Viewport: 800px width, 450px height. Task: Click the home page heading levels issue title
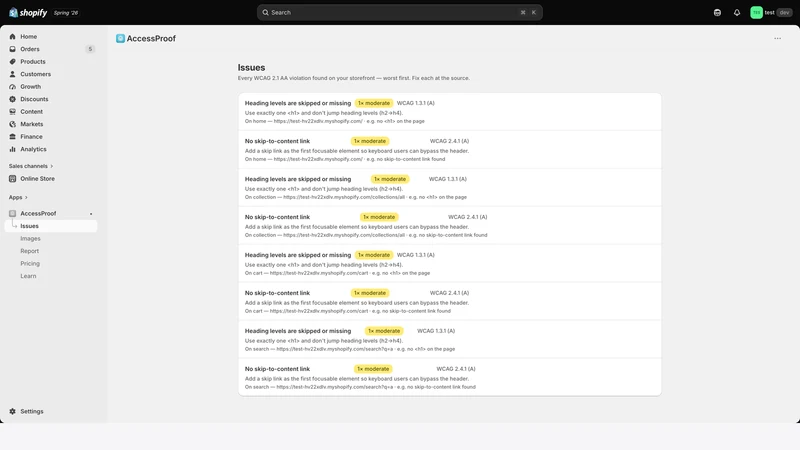coord(298,103)
